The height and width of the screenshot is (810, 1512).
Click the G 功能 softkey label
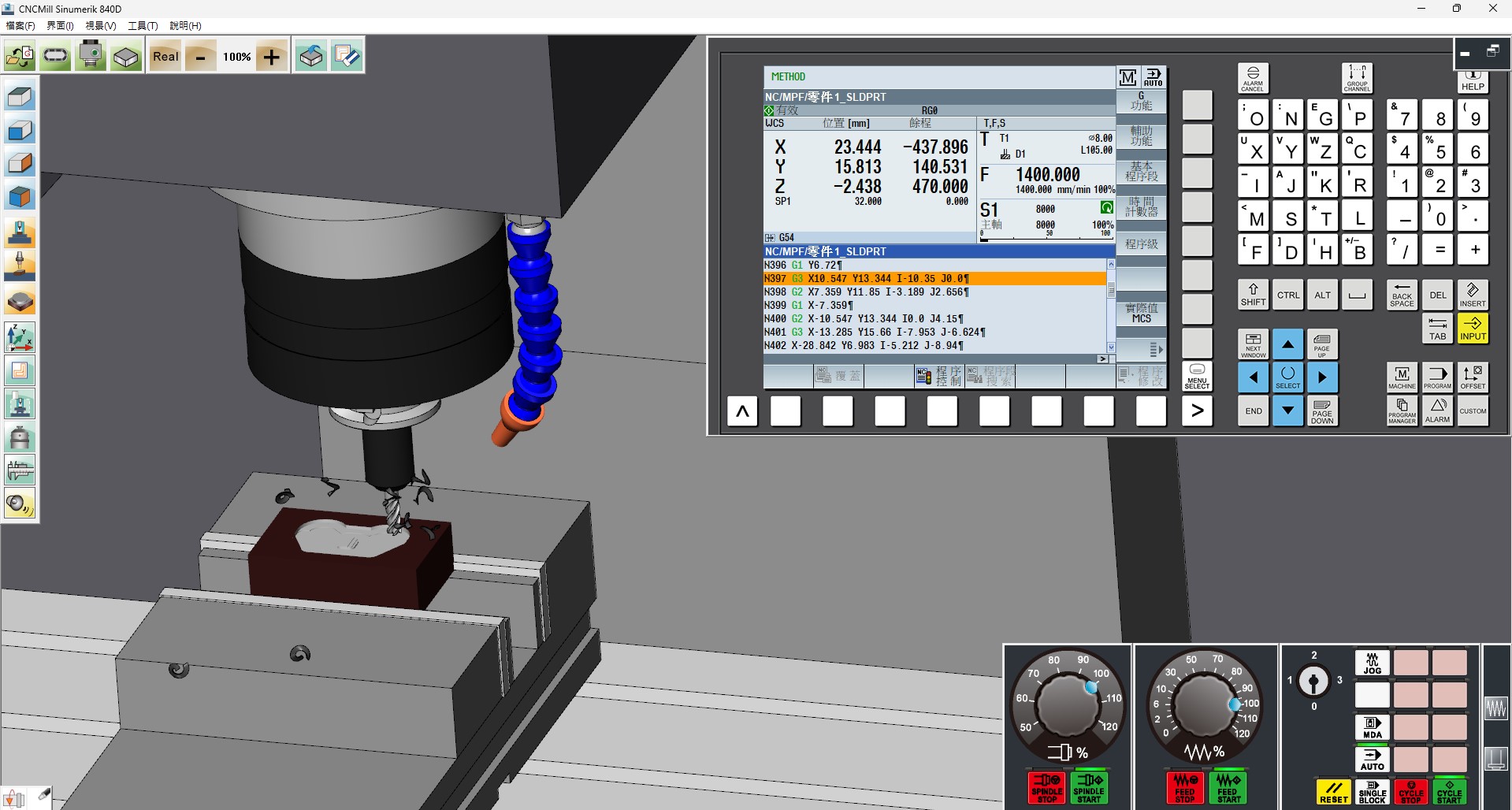1141,102
